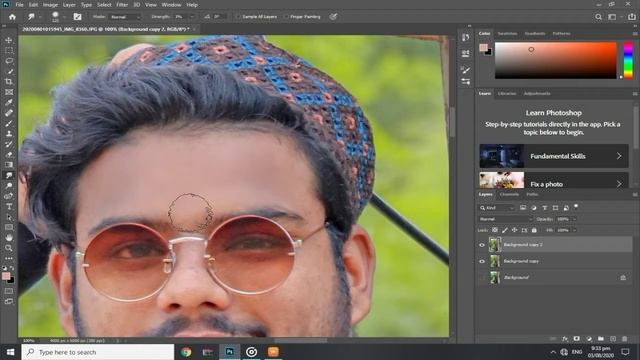Select the Zoom tool
The image size is (640, 360).
[x=9, y=248]
